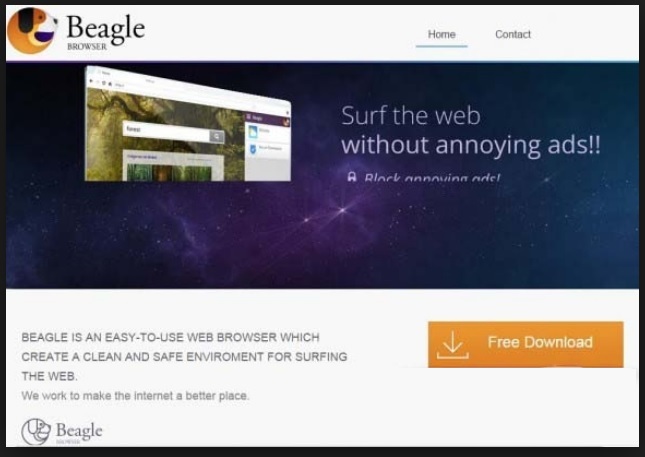Click the menu icon in the purple sidebar header
This screenshot has width=645, height=457.
(x=248, y=117)
